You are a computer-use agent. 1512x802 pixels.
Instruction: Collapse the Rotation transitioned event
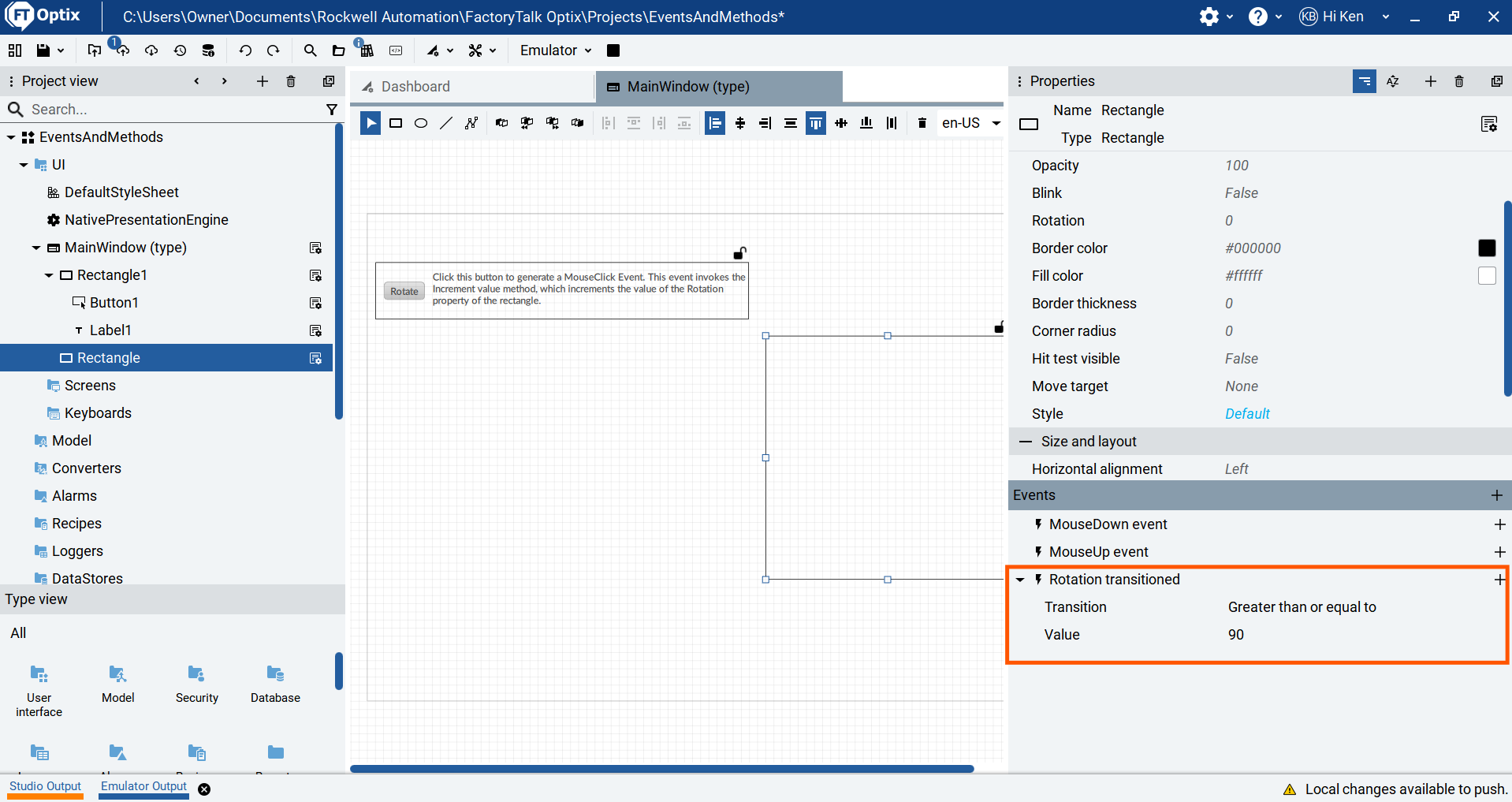coord(1020,580)
